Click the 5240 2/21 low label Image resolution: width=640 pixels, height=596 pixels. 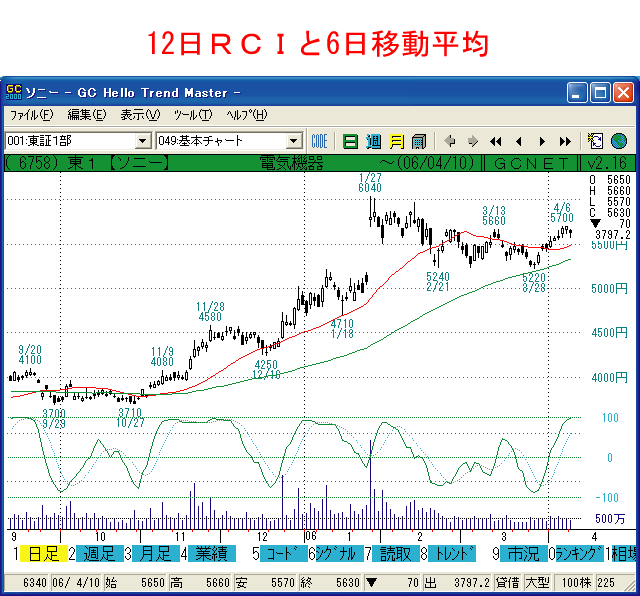438,281
